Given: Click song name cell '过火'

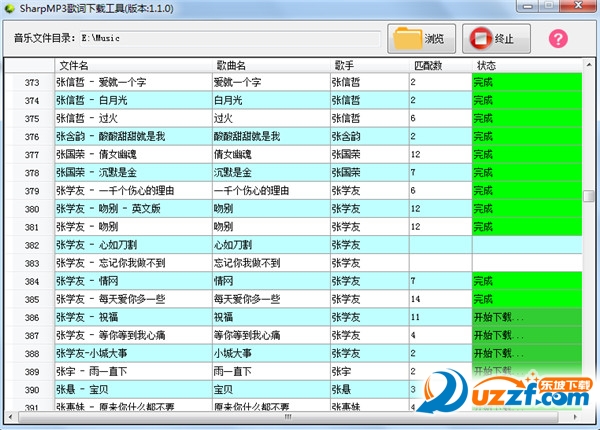Looking at the screenshot, I should pyautogui.click(x=271, y=118).
